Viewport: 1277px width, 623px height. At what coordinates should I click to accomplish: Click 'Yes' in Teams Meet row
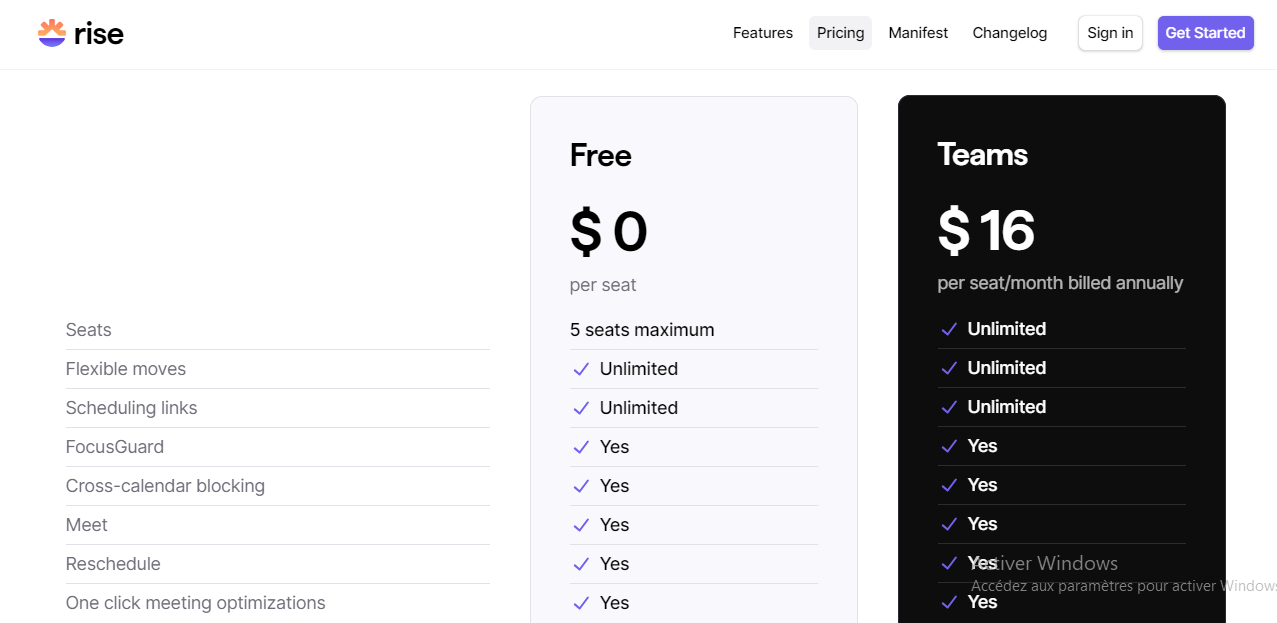click(x=983, y=524)
